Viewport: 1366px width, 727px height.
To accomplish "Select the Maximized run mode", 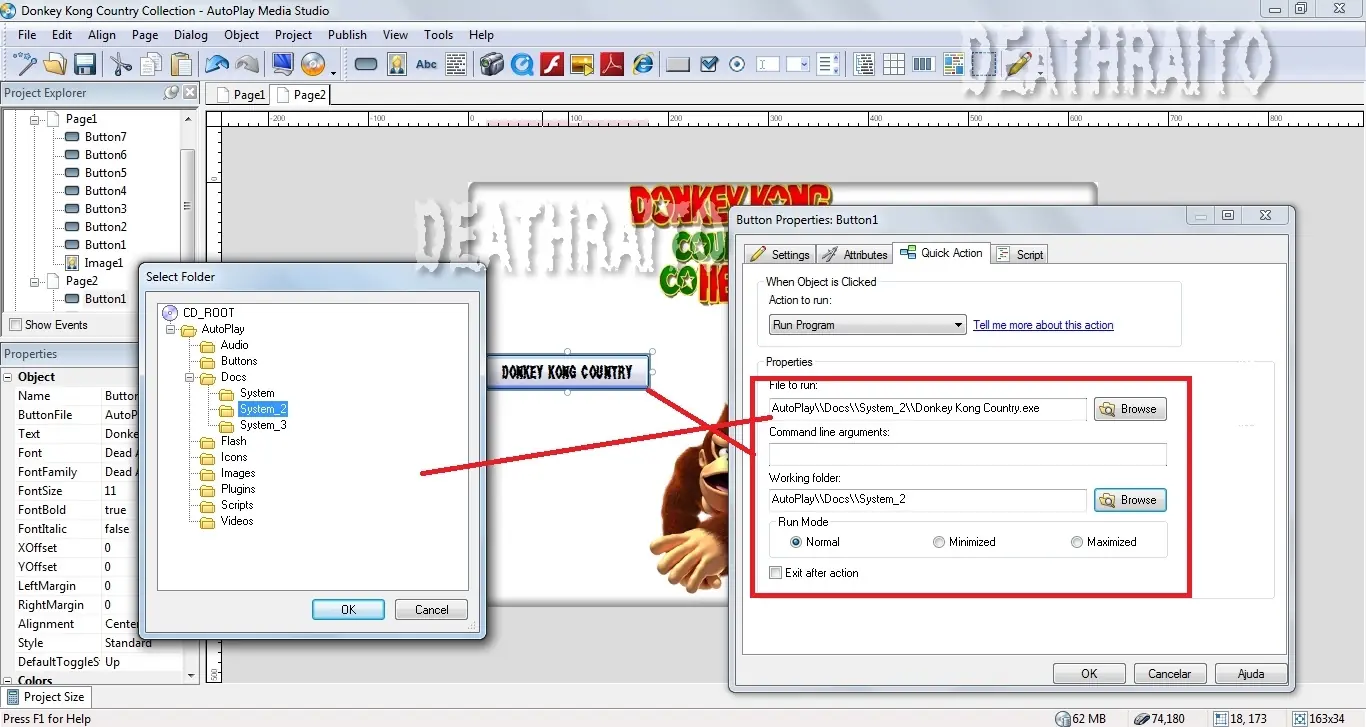I will tap(1077, 542).
